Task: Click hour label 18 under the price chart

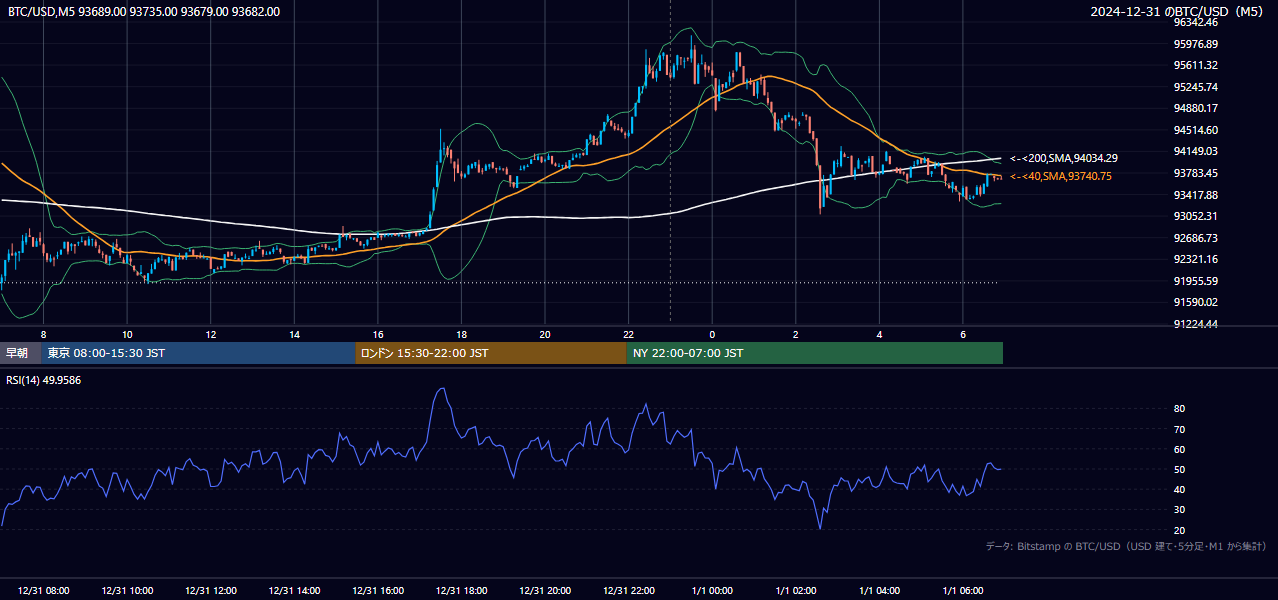Action: [462, 334]
